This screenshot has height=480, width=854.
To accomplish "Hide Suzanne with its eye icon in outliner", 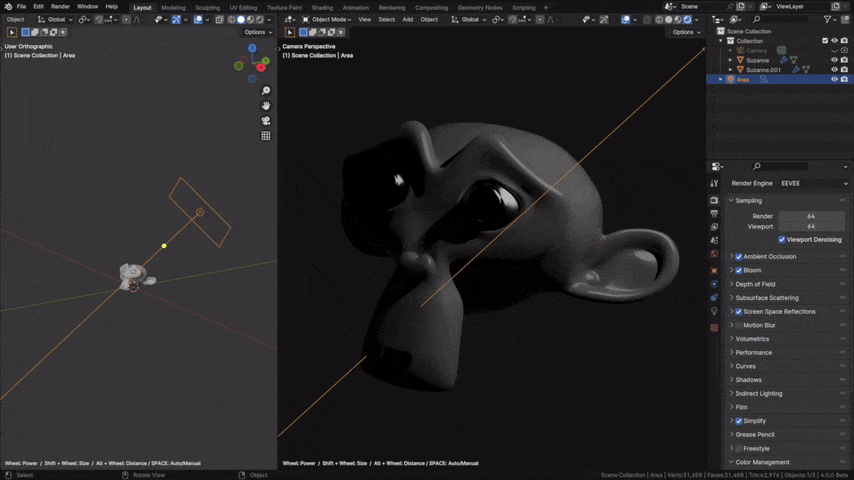I will [x=834, y=60].
